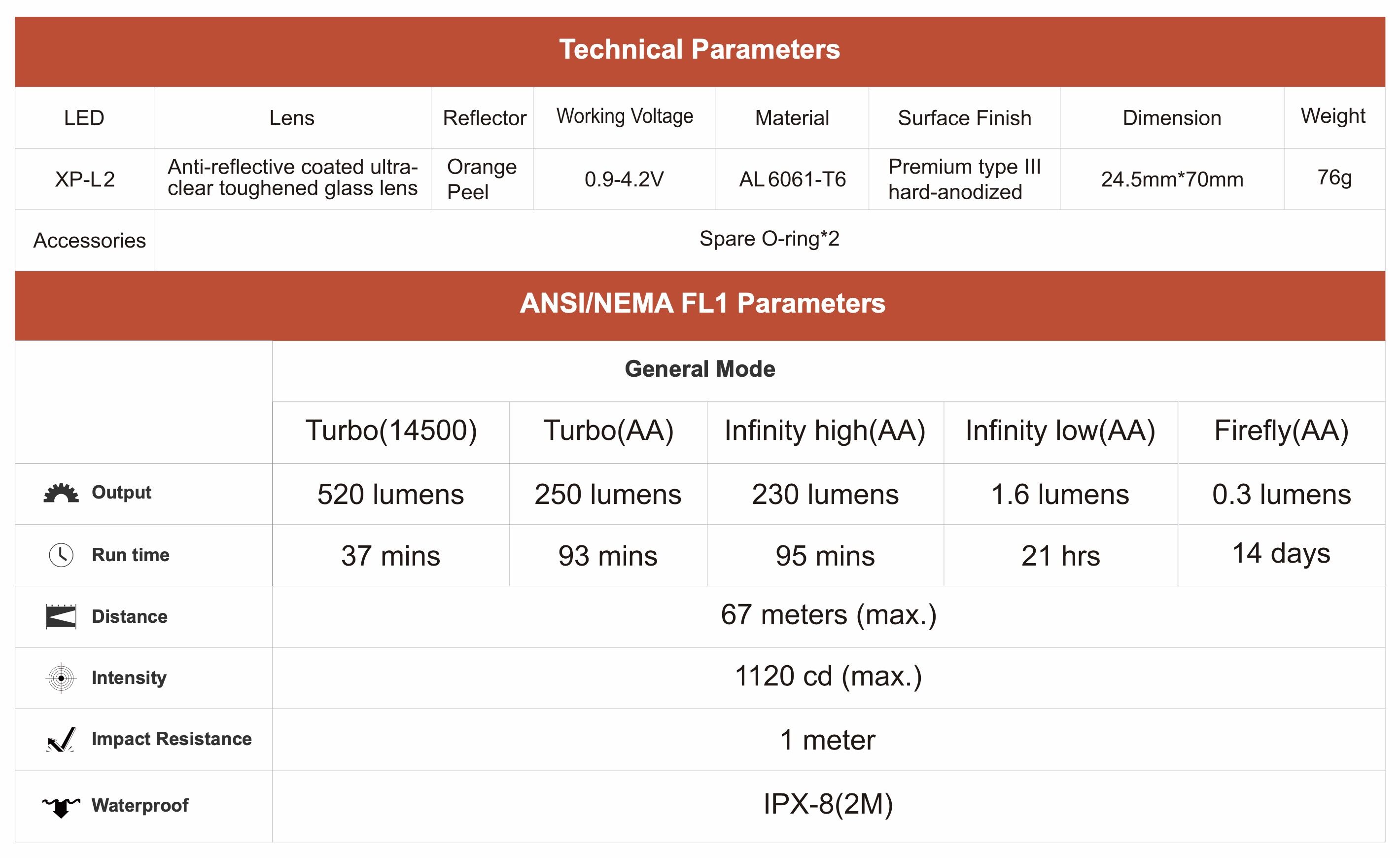Click the 14 days run time cell
Viewport: 1400px width, 858px height.
[1281, 553]
